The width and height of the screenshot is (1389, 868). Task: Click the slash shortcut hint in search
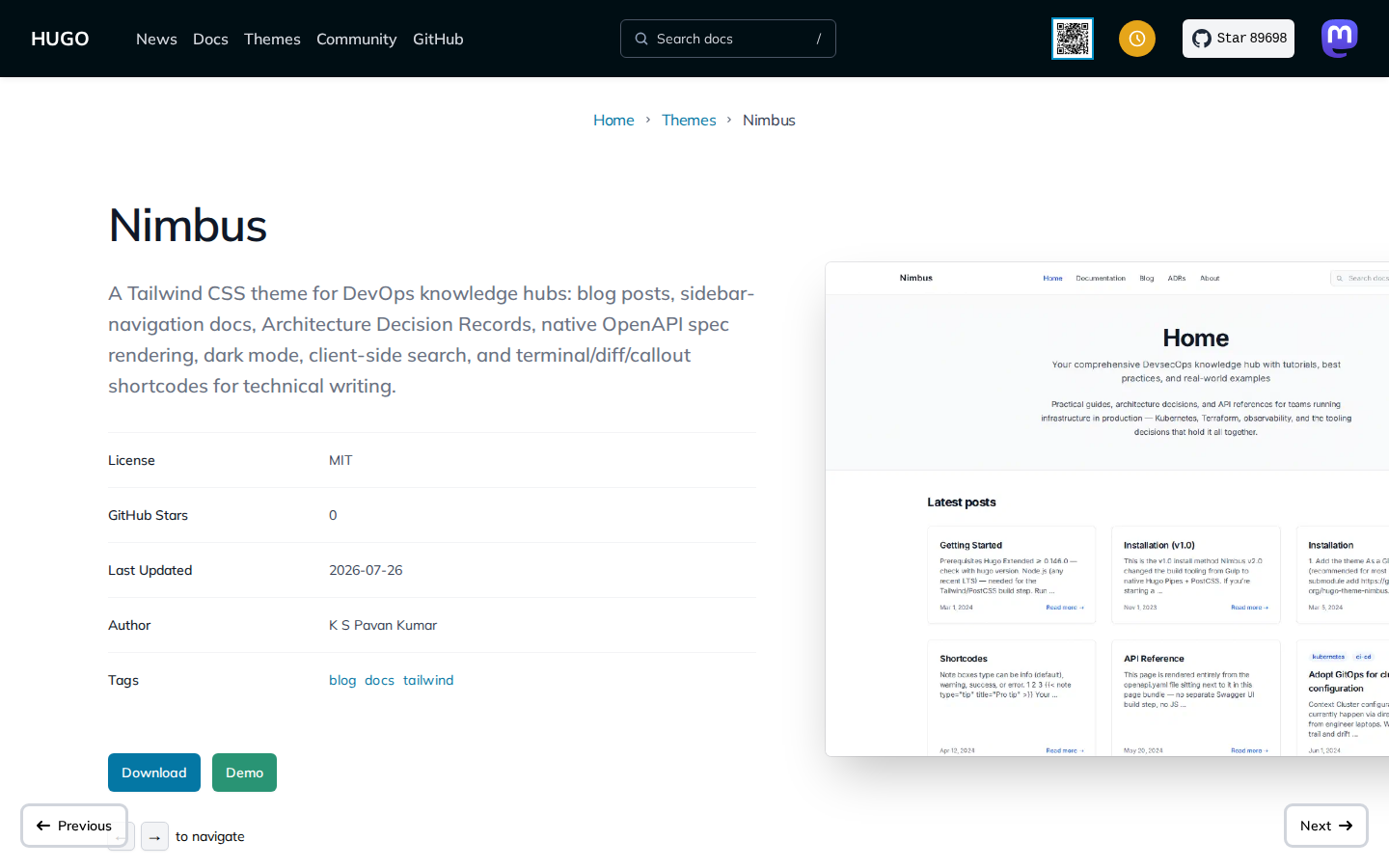tap(819, 39)
